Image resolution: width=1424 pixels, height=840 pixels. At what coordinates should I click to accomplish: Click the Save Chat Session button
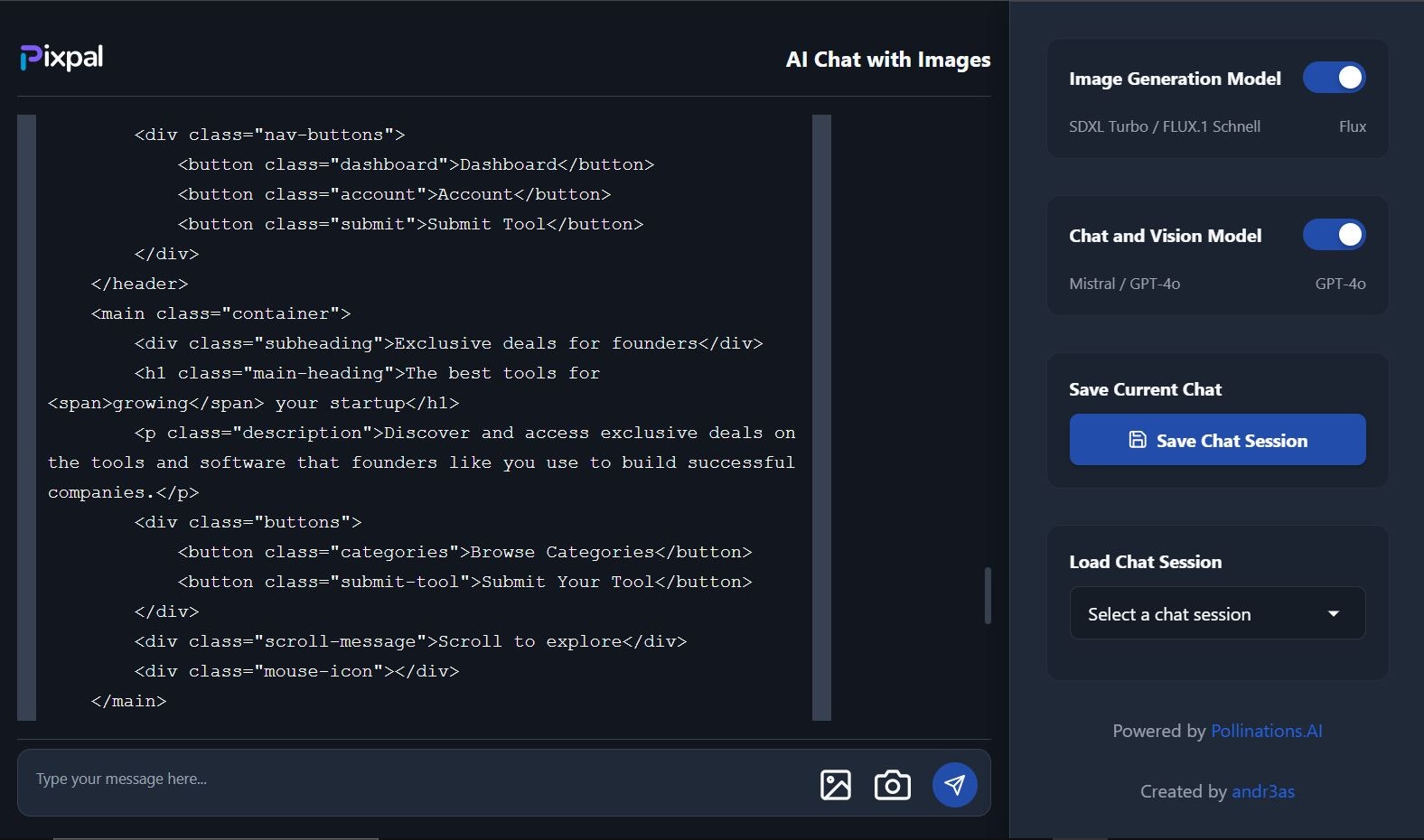[x=1217, y=440]
